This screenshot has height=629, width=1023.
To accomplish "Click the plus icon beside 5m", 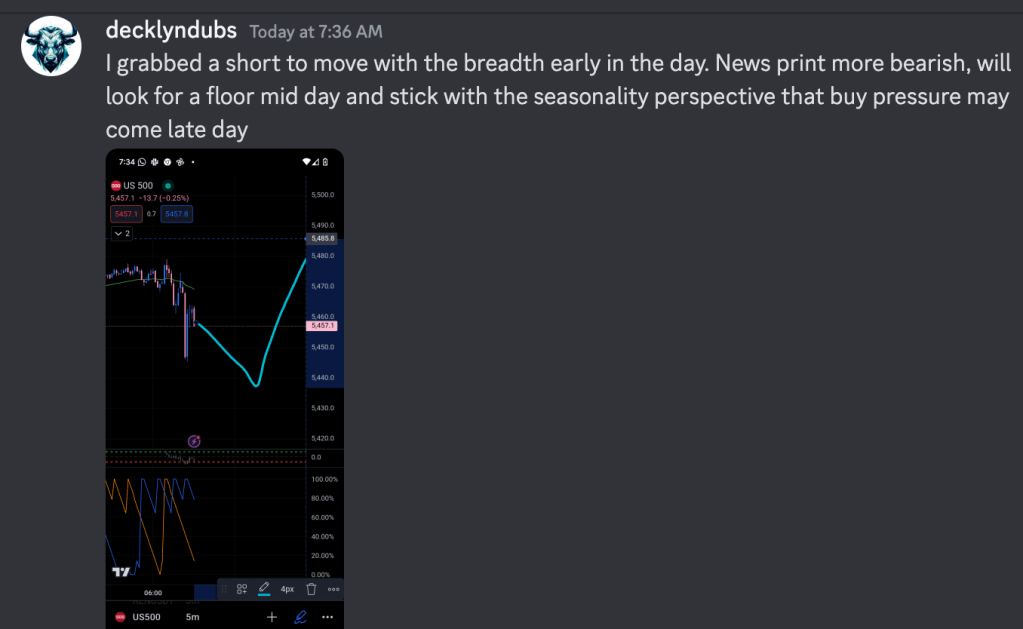I will (271, 617).
